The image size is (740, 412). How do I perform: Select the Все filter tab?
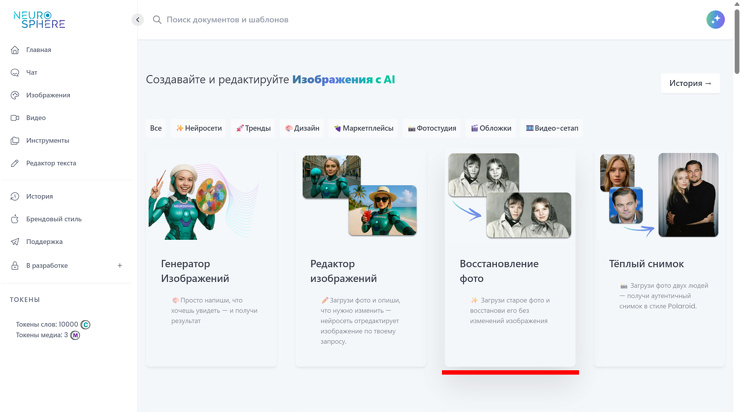(x=156, y=128)
